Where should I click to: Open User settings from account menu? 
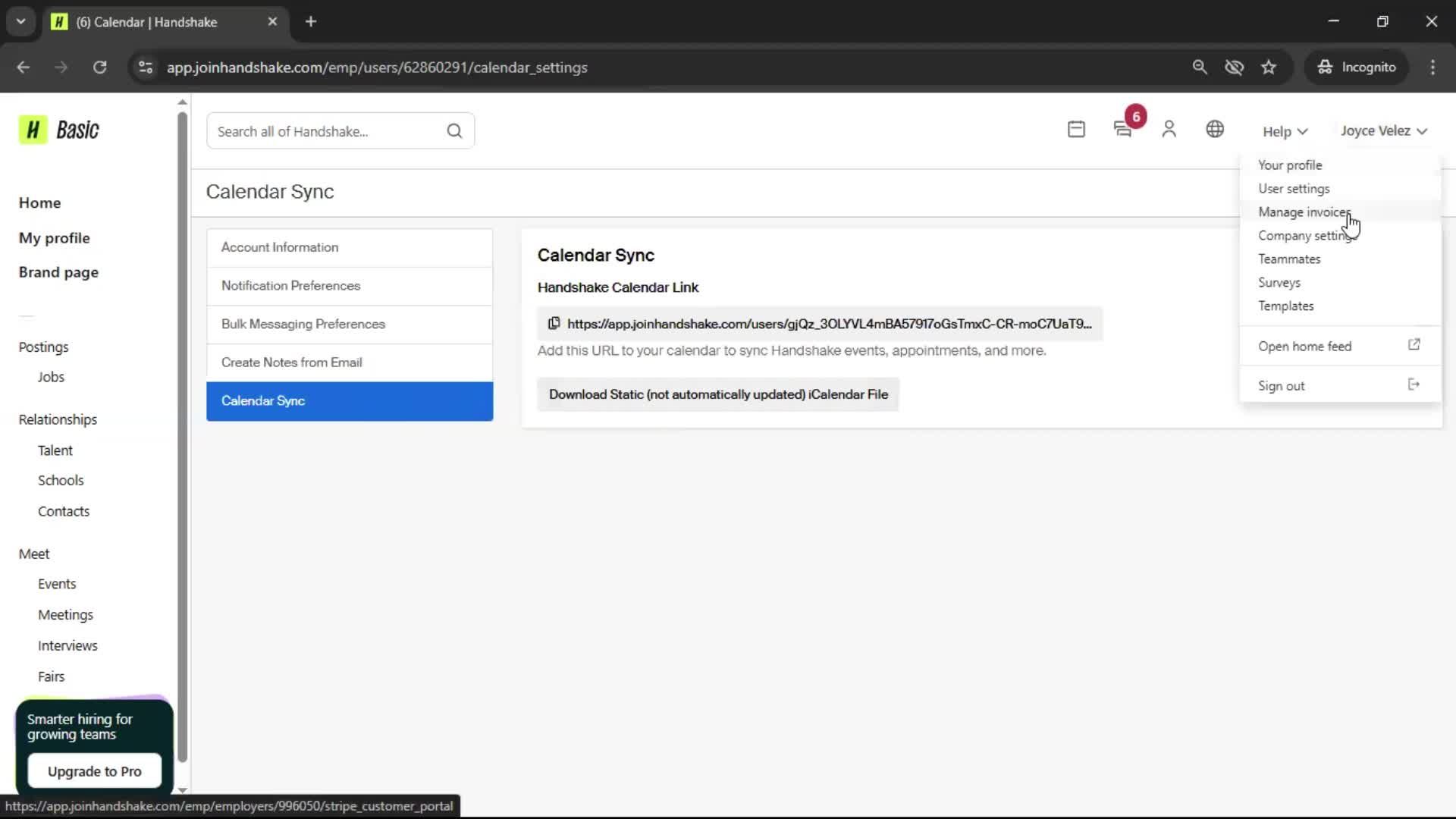coord(1294,189)
